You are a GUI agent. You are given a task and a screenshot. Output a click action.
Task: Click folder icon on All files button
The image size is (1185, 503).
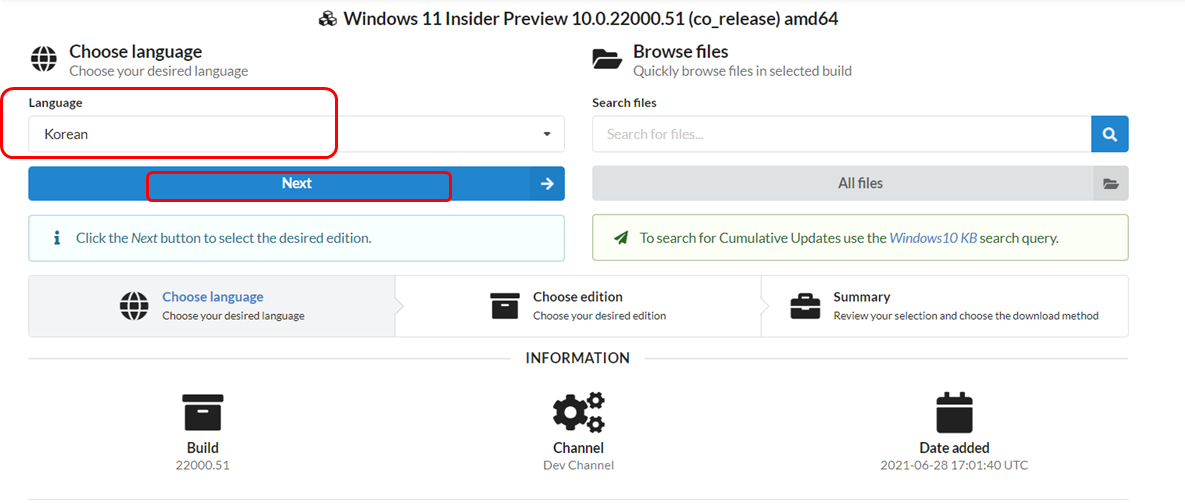(x=1111, y=184)
